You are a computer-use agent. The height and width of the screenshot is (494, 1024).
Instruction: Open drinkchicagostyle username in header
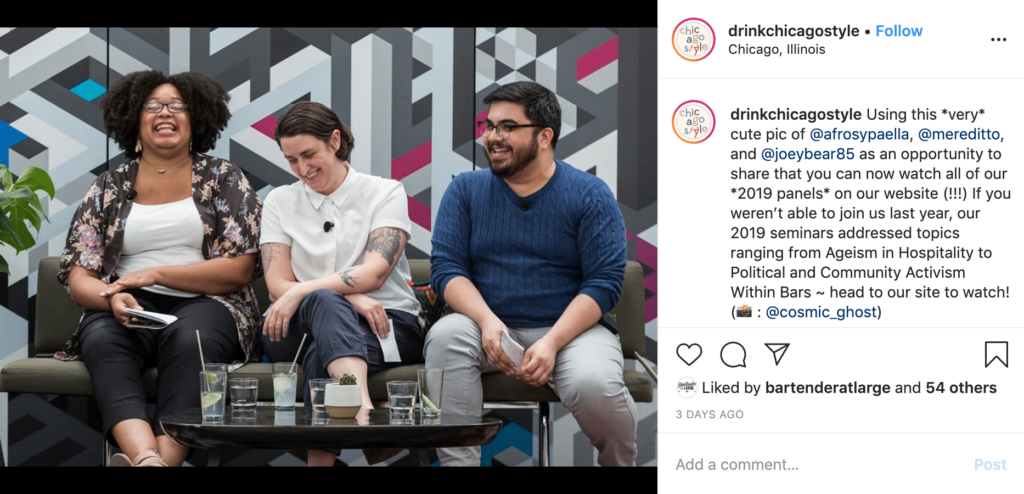tap(793, 31)
